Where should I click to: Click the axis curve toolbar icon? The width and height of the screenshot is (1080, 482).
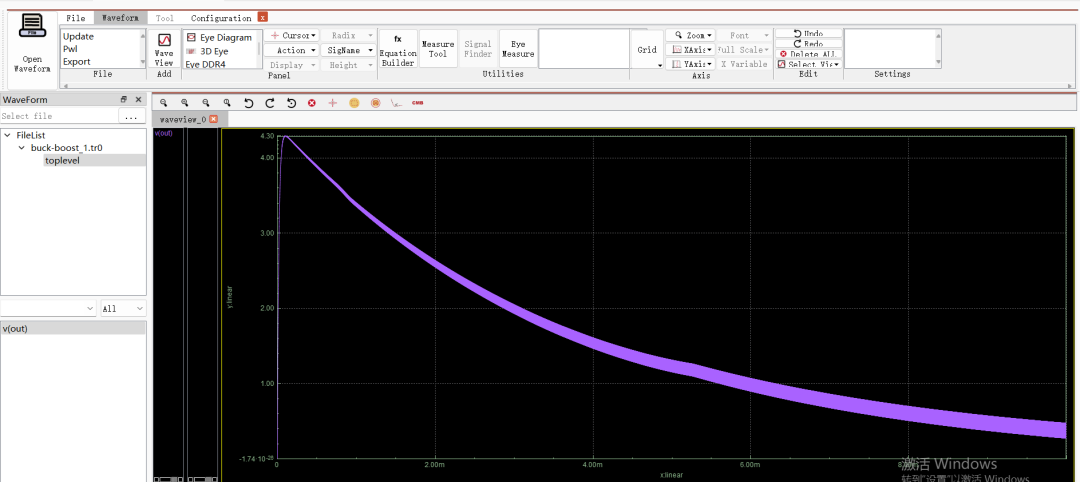tap(396, 103)
